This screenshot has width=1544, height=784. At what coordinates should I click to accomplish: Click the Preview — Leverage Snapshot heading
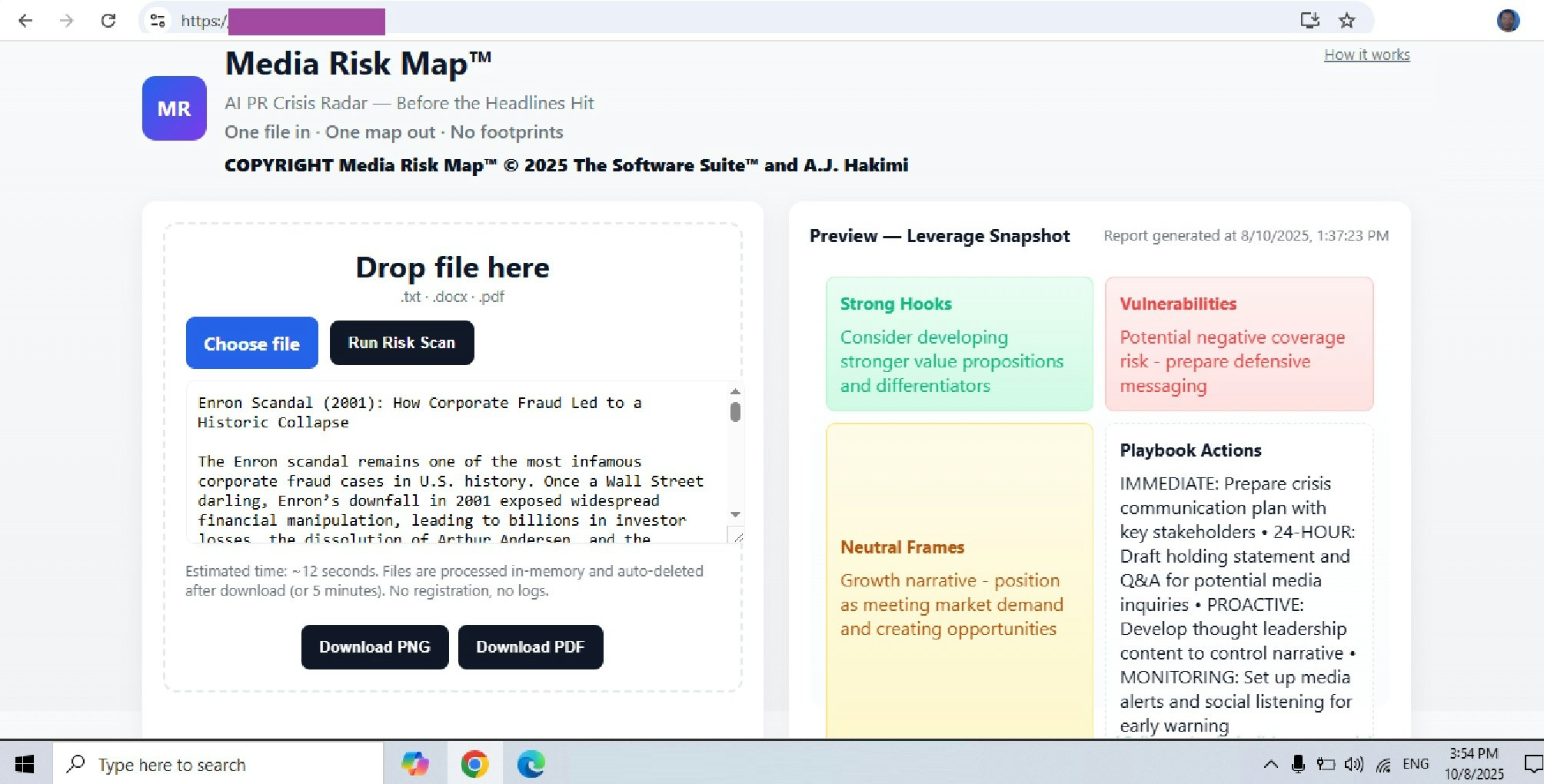tap(939, 236)
